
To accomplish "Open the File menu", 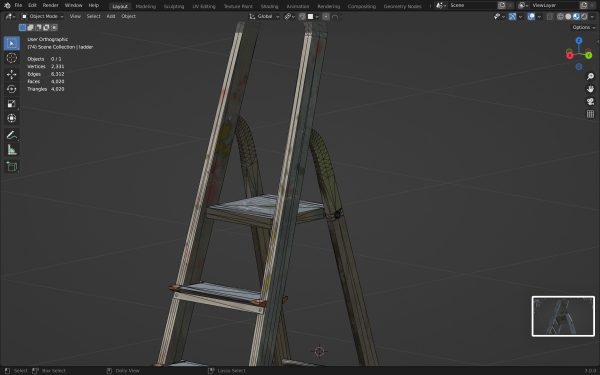I will pos(18,5).
